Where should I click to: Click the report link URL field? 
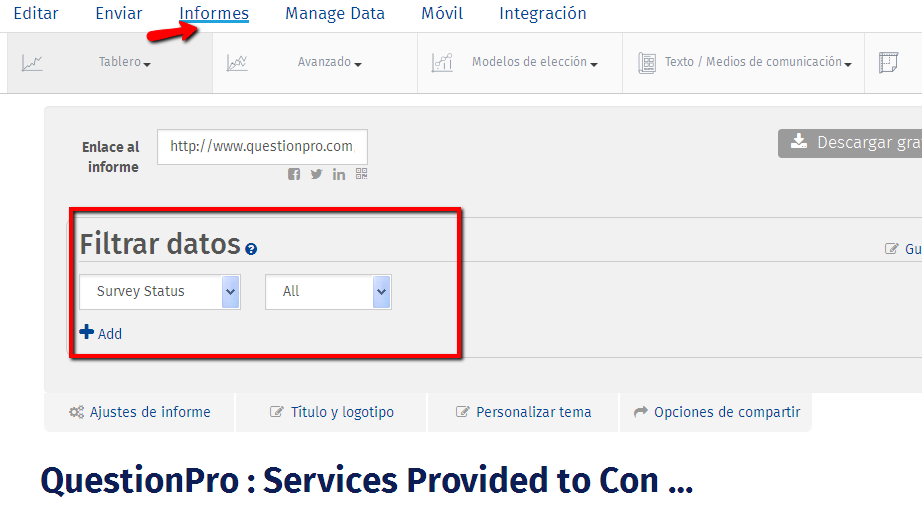click(x=262, y=147)
